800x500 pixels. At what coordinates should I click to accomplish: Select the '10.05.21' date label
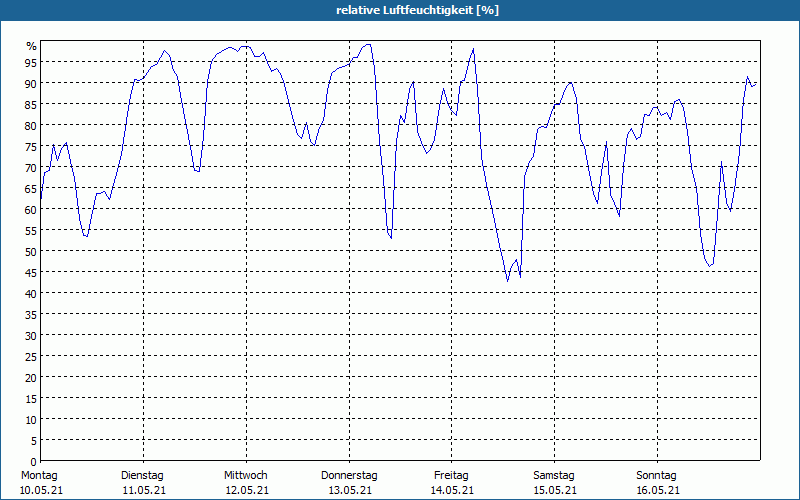[41, 490]
